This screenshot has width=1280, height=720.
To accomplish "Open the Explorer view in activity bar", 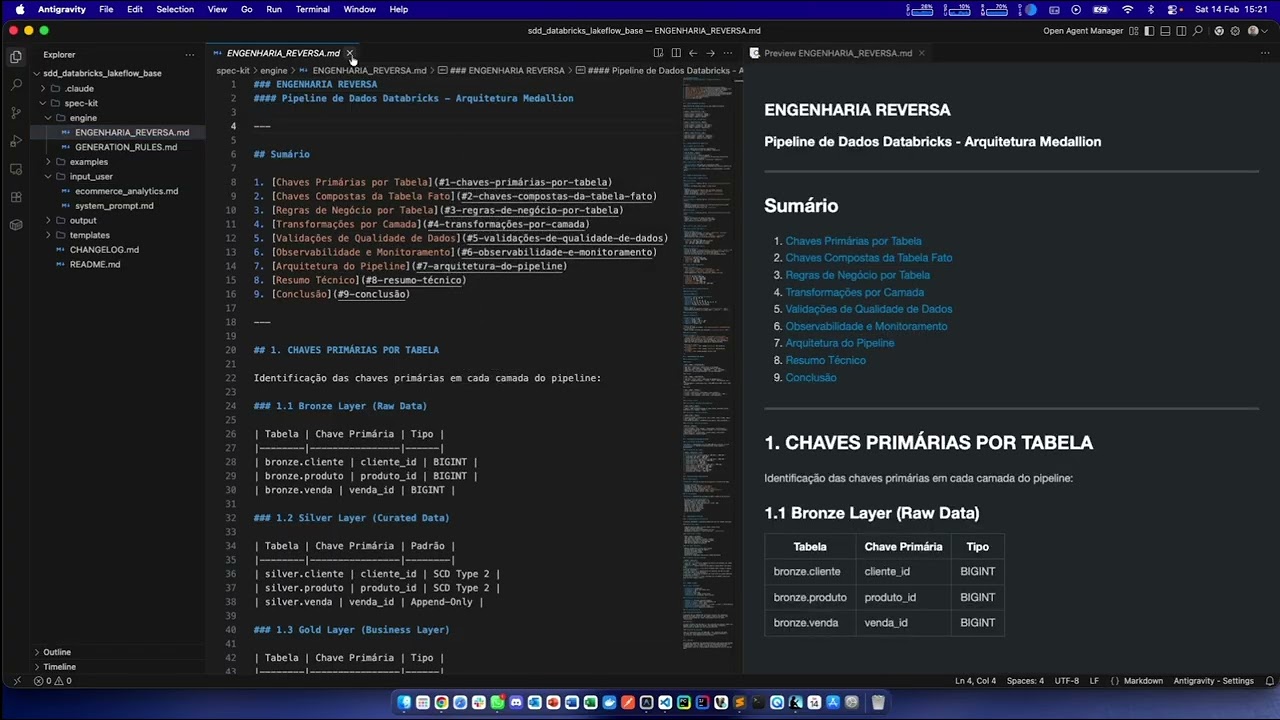I will tap(15, 57).
